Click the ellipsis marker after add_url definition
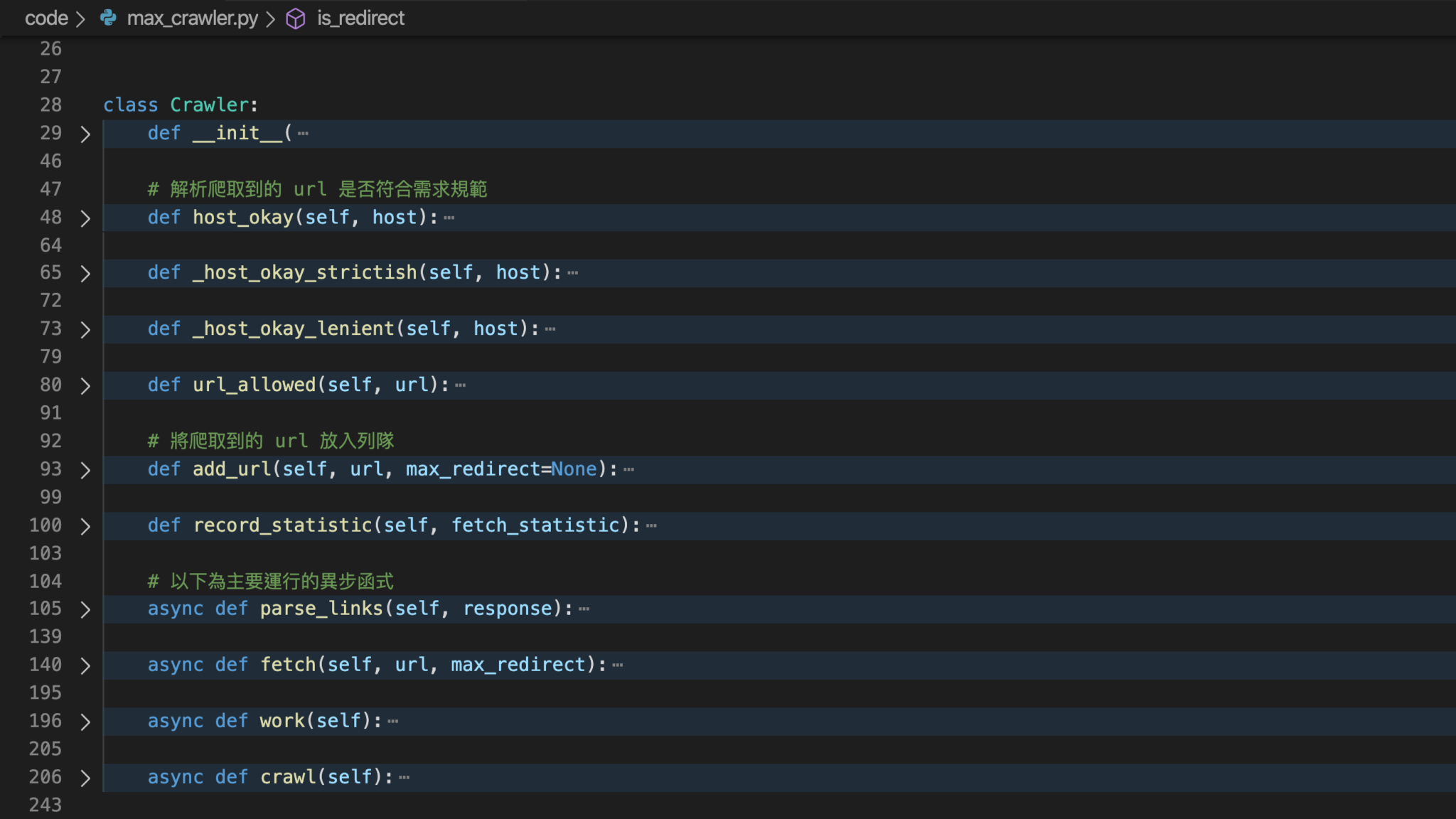The height and width of the screenshot is (819, 1456). pyautogui.click(x=630, y=468)
